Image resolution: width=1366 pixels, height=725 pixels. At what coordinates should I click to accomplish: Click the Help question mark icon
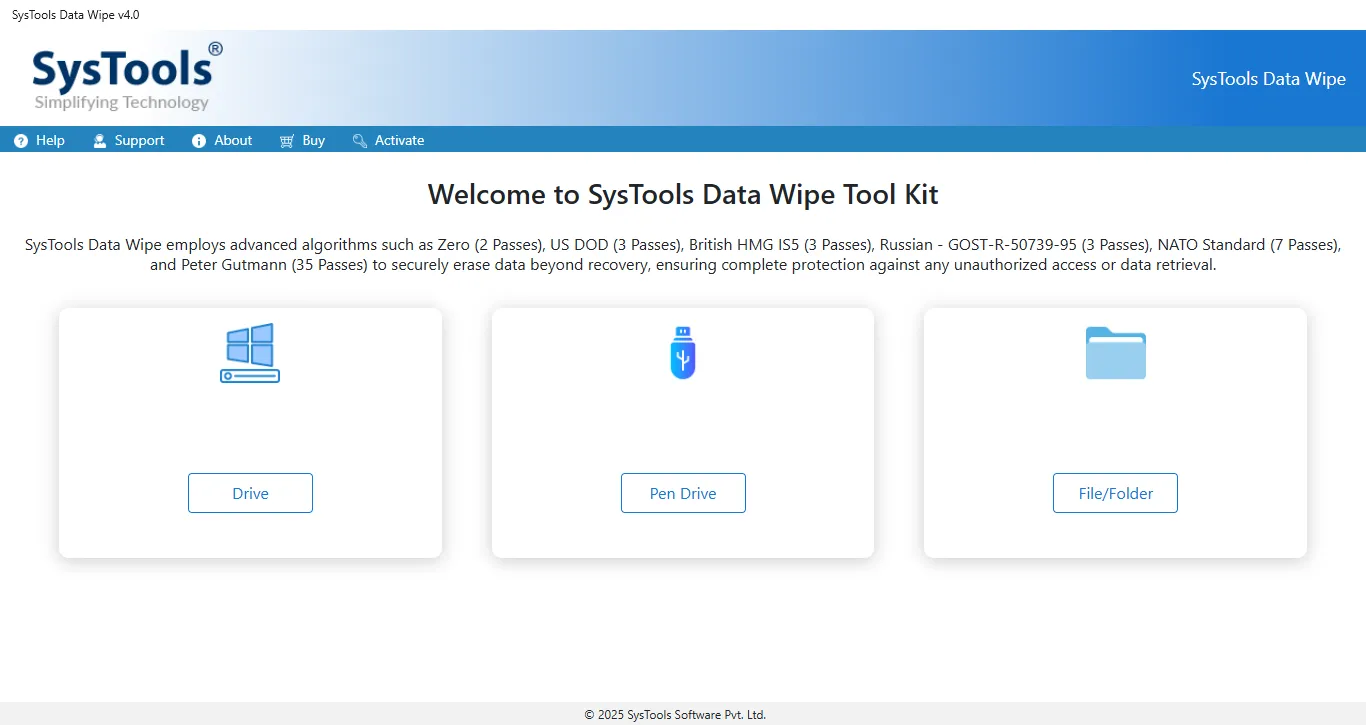coord(21,141)
